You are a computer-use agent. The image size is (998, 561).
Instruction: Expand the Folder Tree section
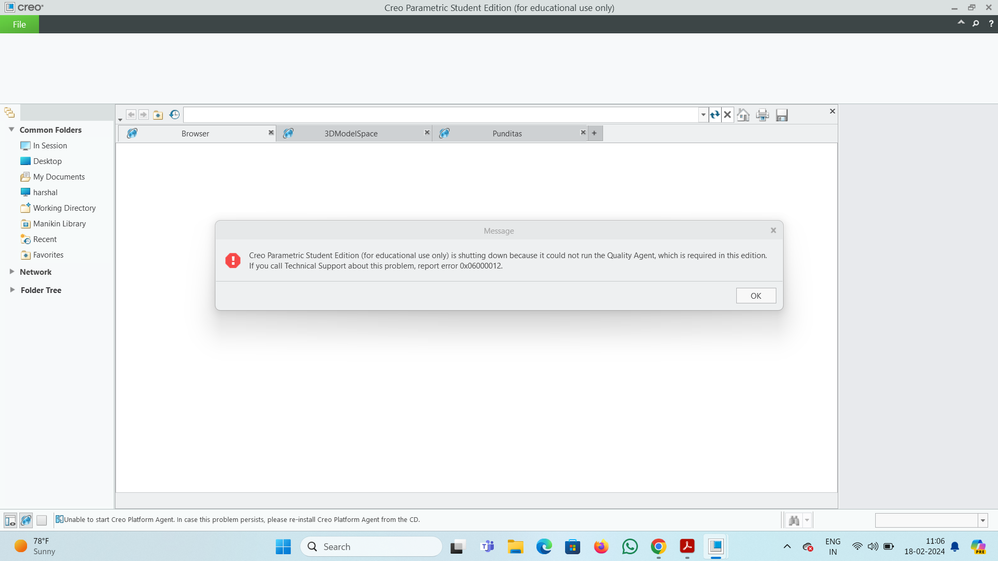click(11, 290)
